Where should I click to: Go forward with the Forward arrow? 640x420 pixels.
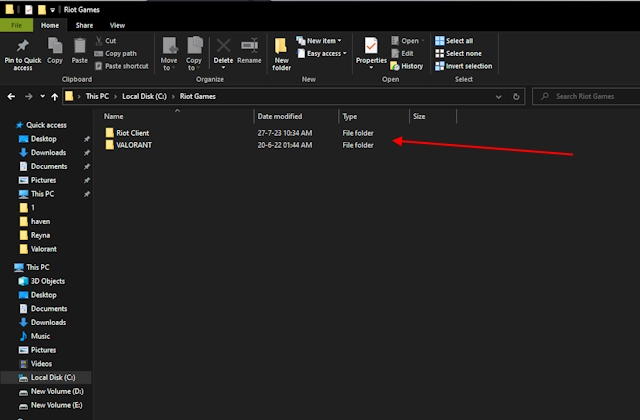(x=29, y=97)
